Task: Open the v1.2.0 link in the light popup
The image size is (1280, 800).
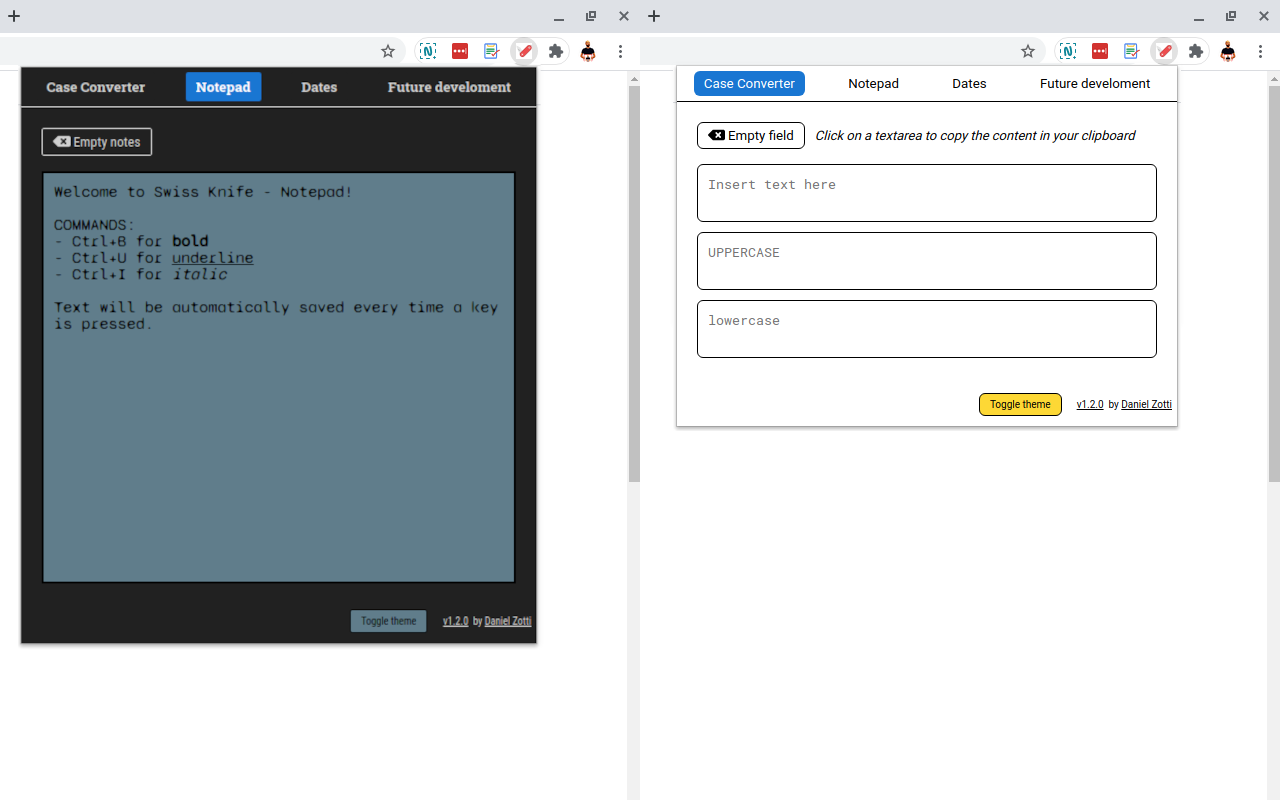Action: point(1090,404)
